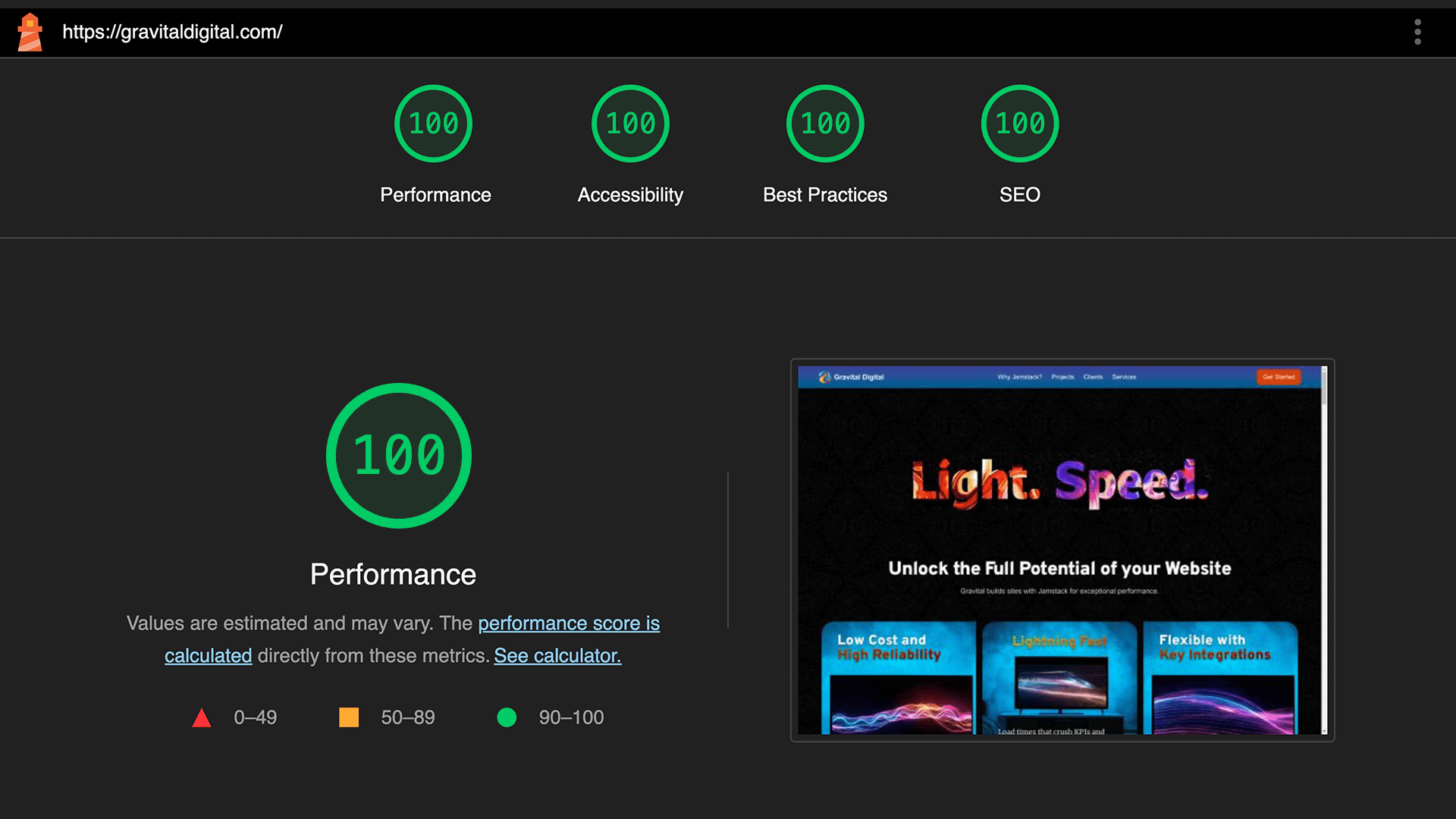The height and width of the screenshot is (819, 1456).
Task: Click the Accessibility score gauge
Action: (629, 124)
